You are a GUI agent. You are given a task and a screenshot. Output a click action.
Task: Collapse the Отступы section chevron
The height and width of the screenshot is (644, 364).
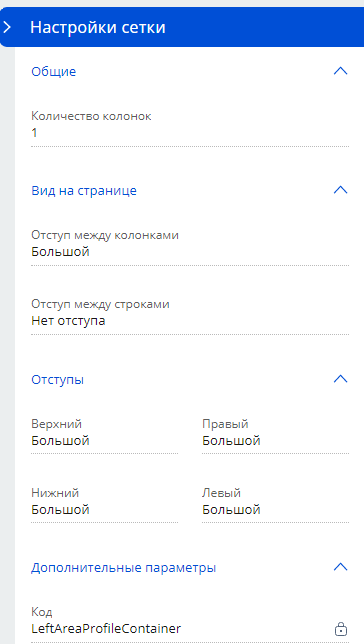(x=341, y=379)
